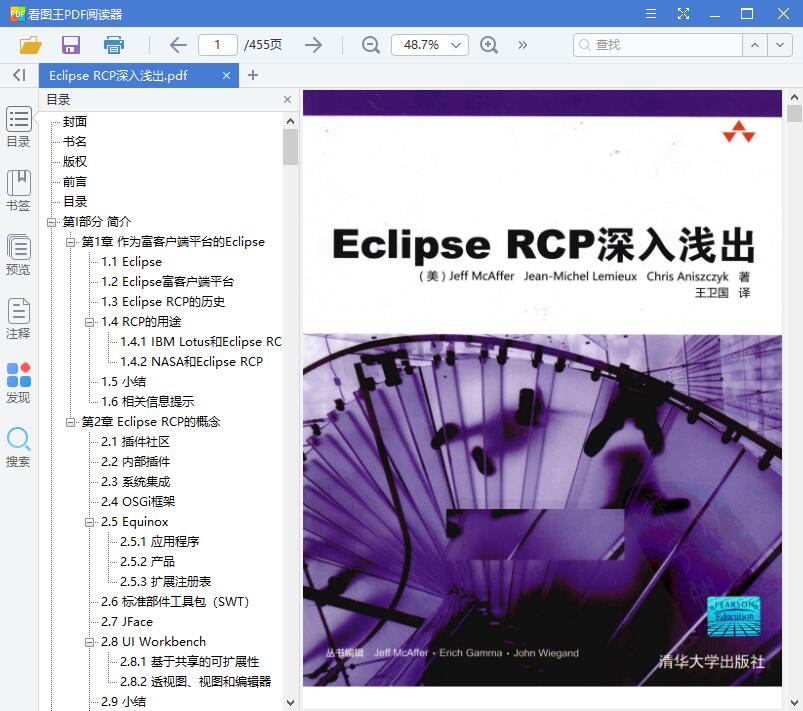Open outline entry 2.6 标准部件工具包 (SWT)

pos(175,601)
